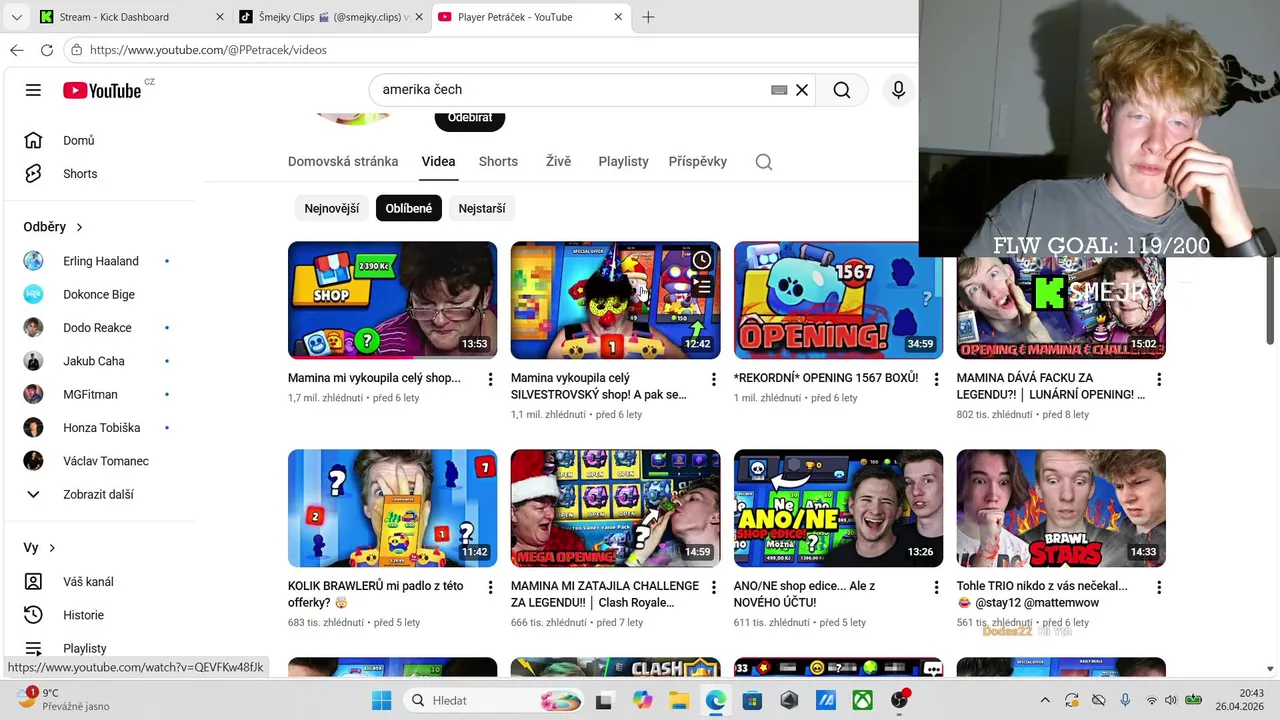Image resolution: width=1280 pixels, height=720 pixels.
Task: Open a new browser tab with plus button
Action: pos(648,17)
